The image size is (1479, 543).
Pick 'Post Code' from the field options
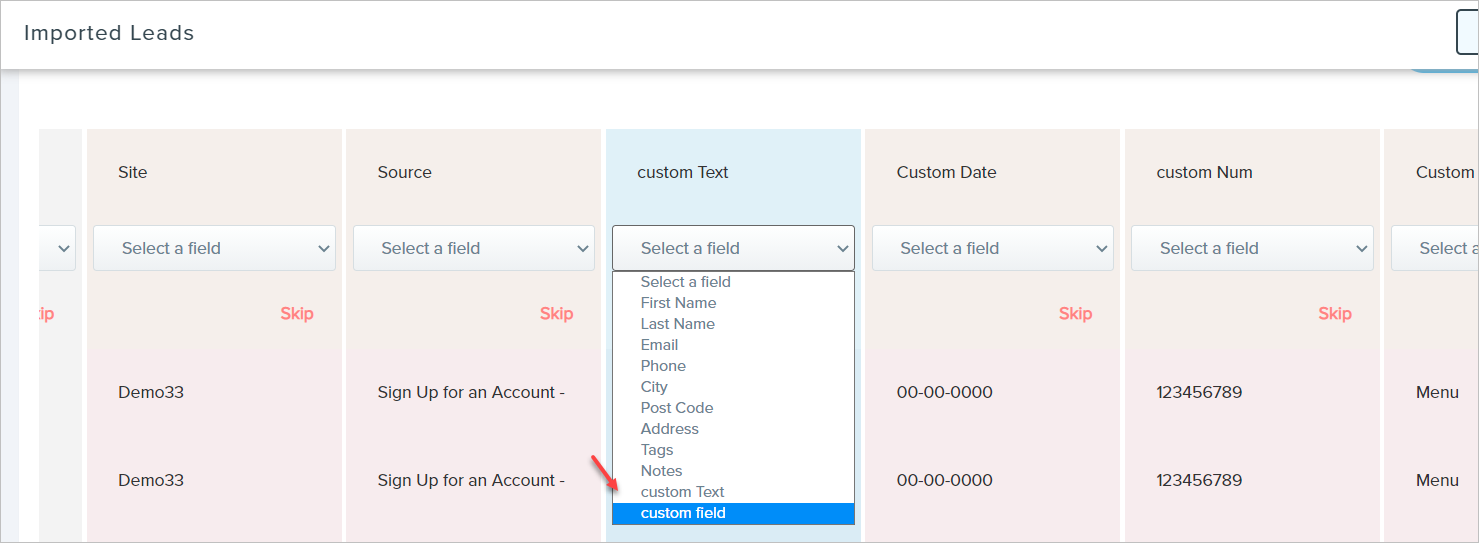click(676, 408)
